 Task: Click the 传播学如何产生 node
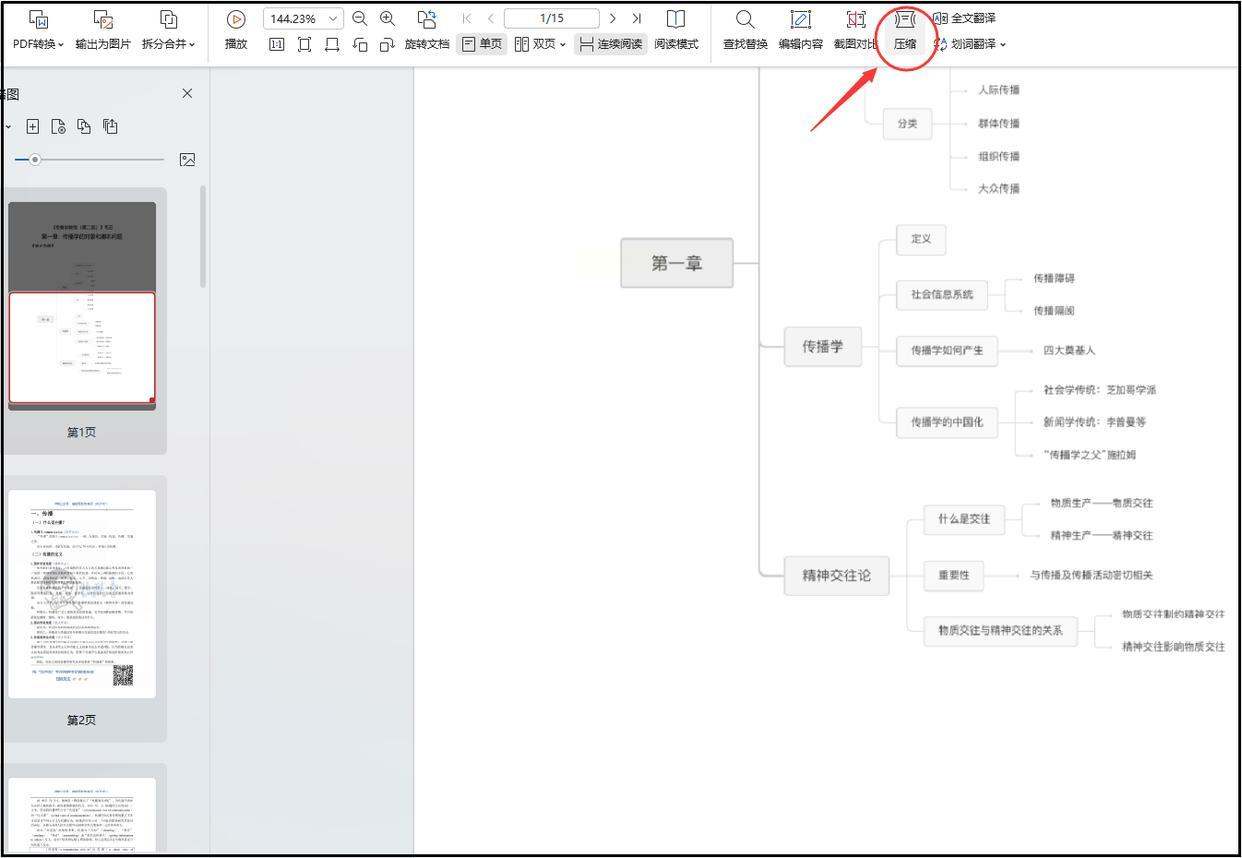coord(947,350)
